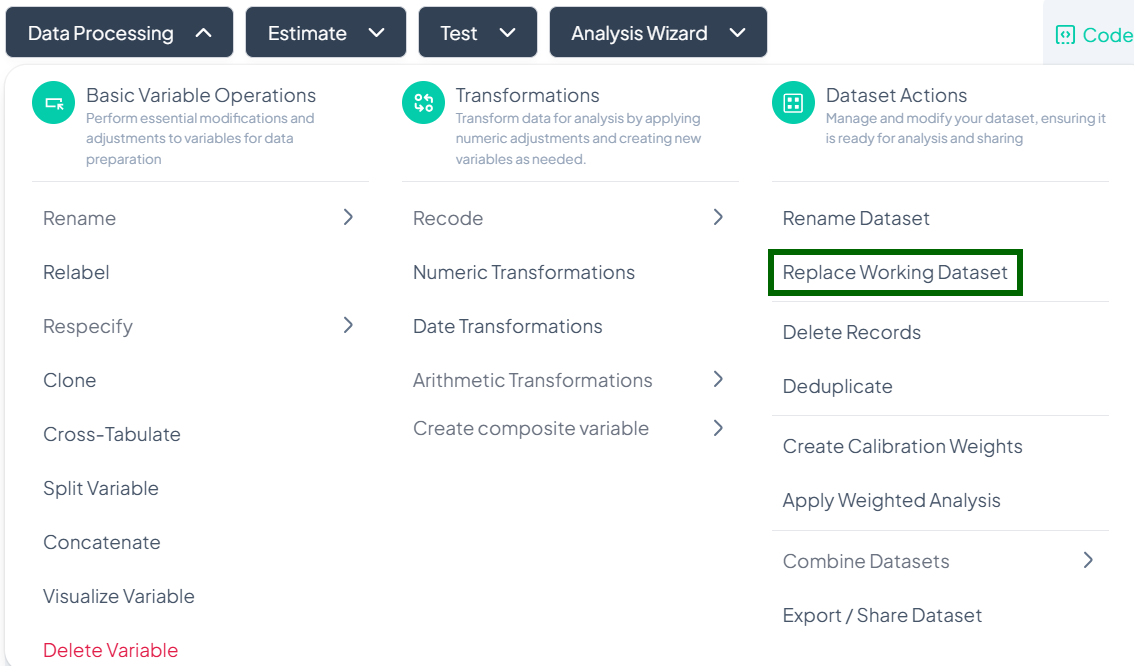Expand the Arithmetic Transformations chevron
The image size is (1134, 666).
(718, 379)
